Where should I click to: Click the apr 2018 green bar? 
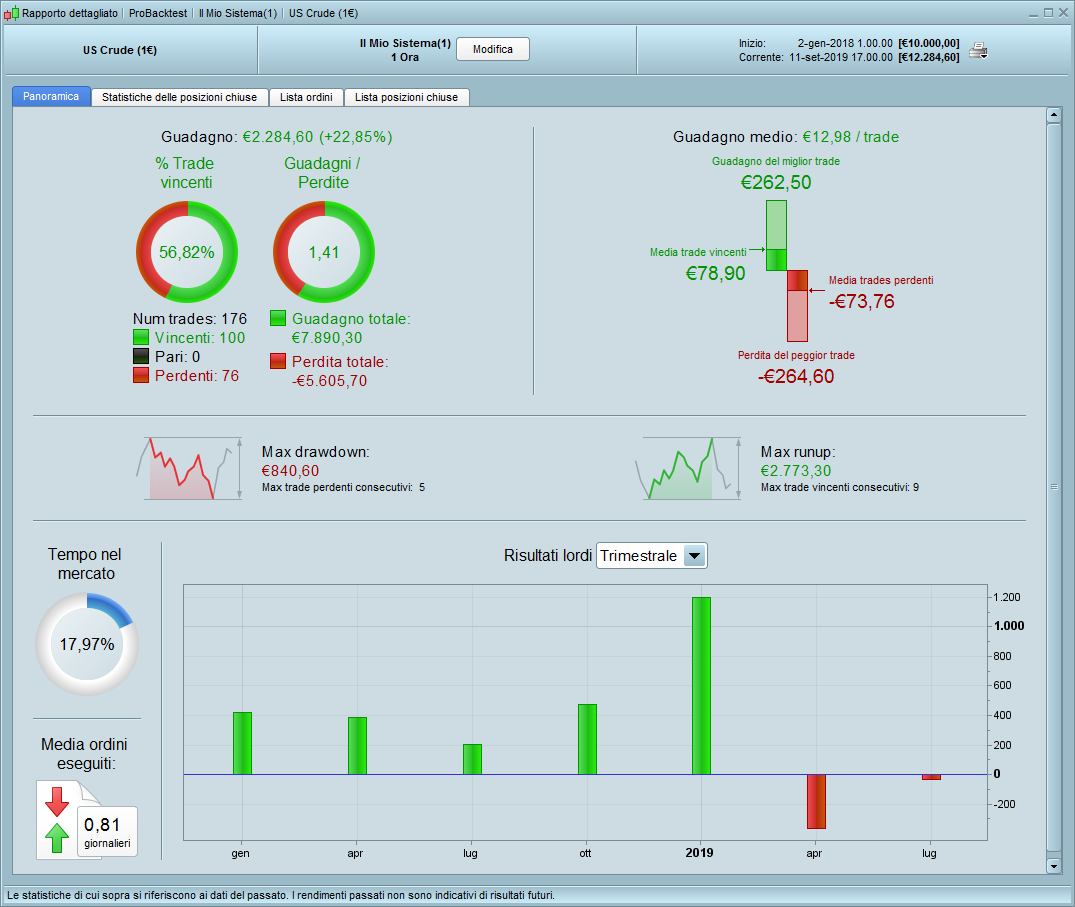357,746
